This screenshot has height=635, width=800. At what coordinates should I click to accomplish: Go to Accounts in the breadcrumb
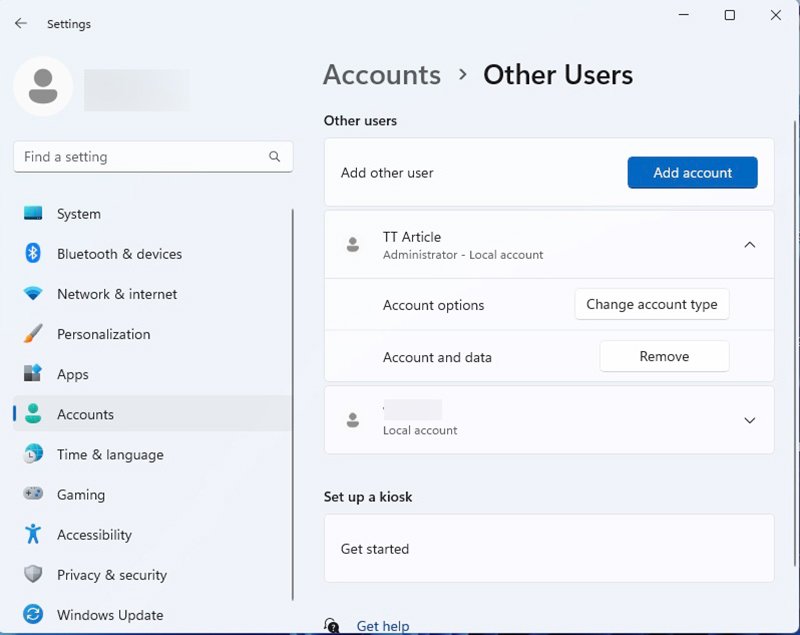click(382, 75)
